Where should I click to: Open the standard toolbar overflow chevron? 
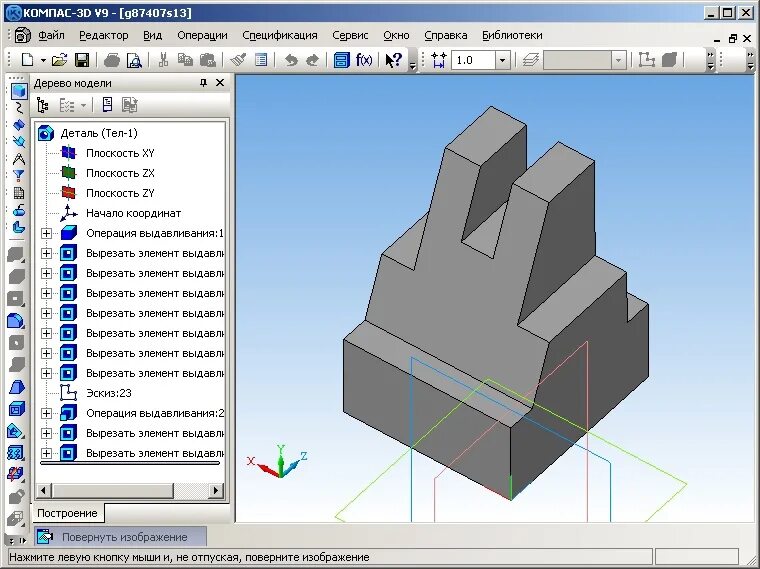[412, 65]
